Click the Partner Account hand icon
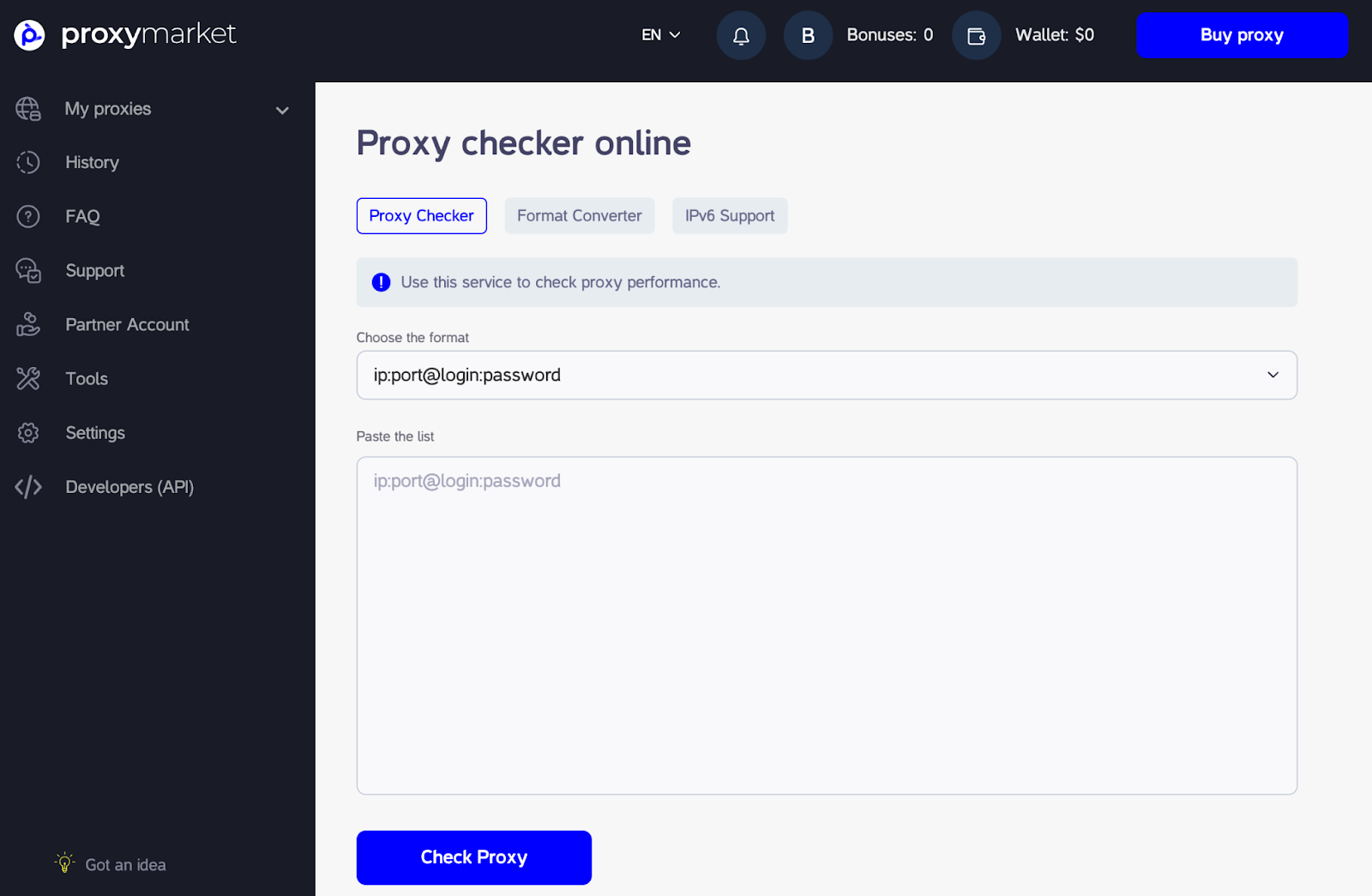Image resolution: width=1372 pixels, height=896 pixels. [x=28, y=325]
